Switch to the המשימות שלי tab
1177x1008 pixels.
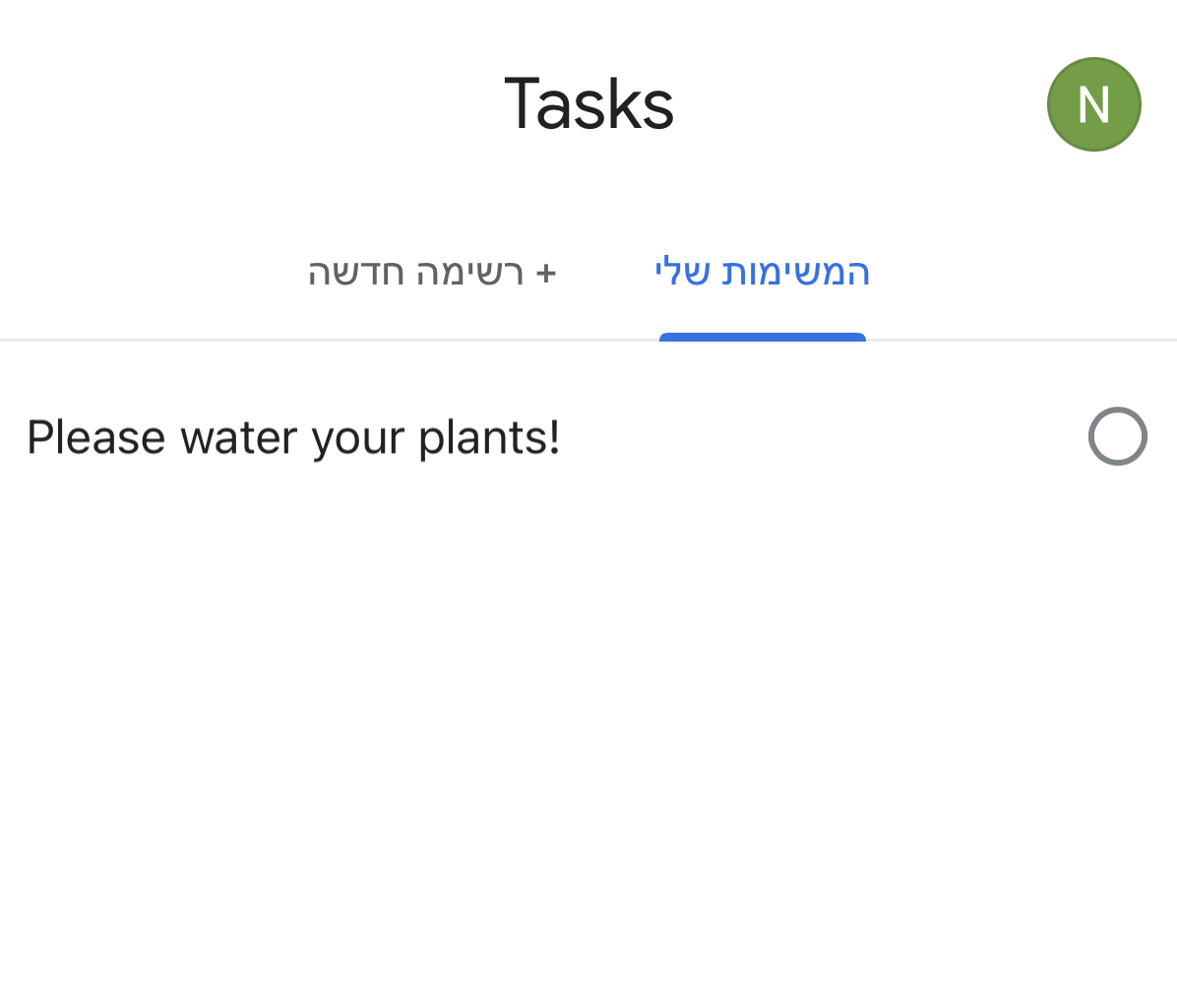point(762,273)
